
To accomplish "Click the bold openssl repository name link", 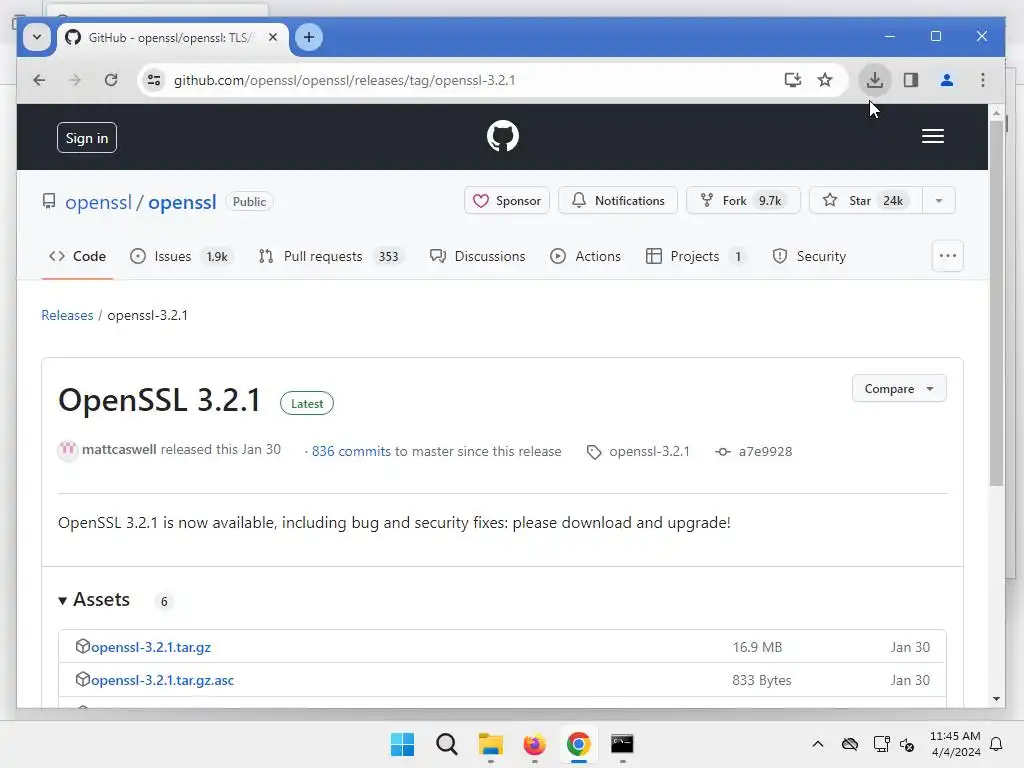I will [182, 202].
